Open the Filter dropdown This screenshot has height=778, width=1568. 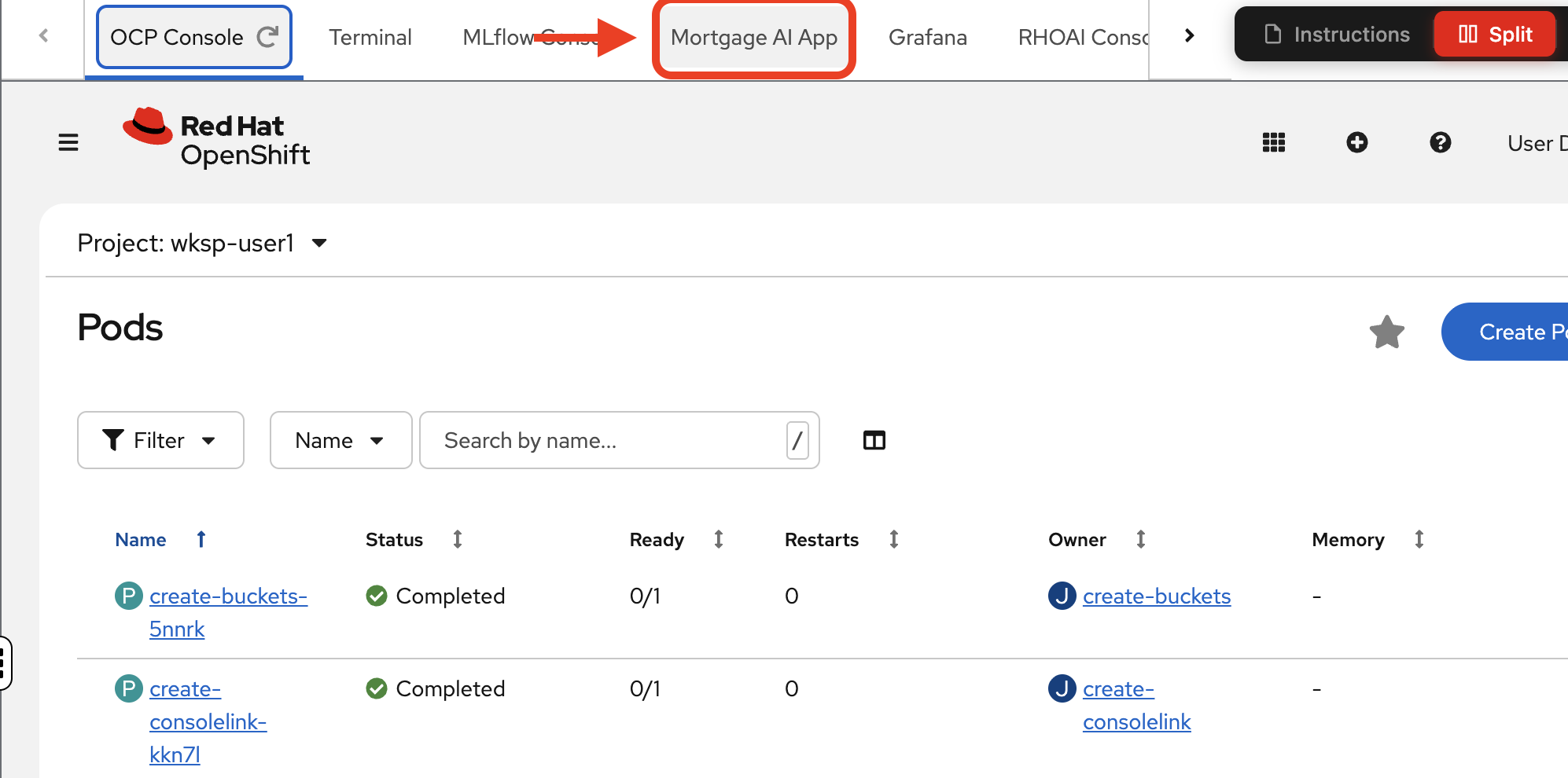tap(160, 440)
